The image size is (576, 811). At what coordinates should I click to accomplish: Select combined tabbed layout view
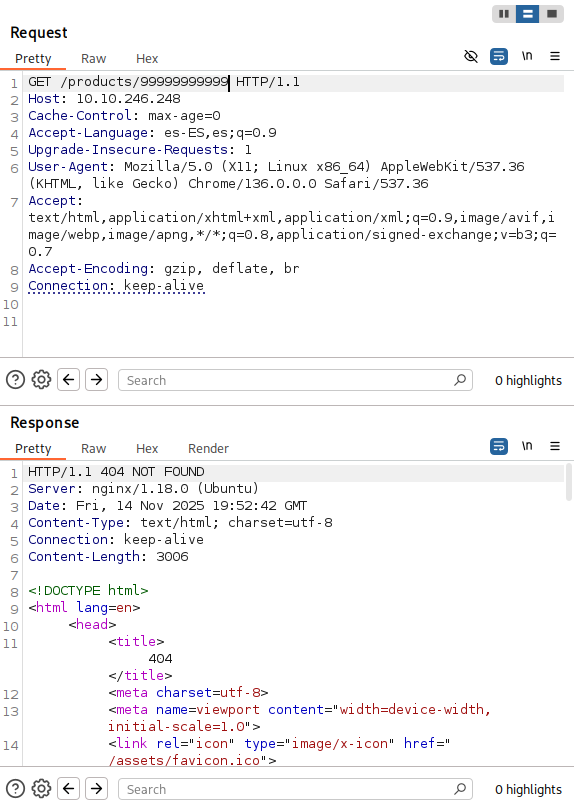point(552,14)
